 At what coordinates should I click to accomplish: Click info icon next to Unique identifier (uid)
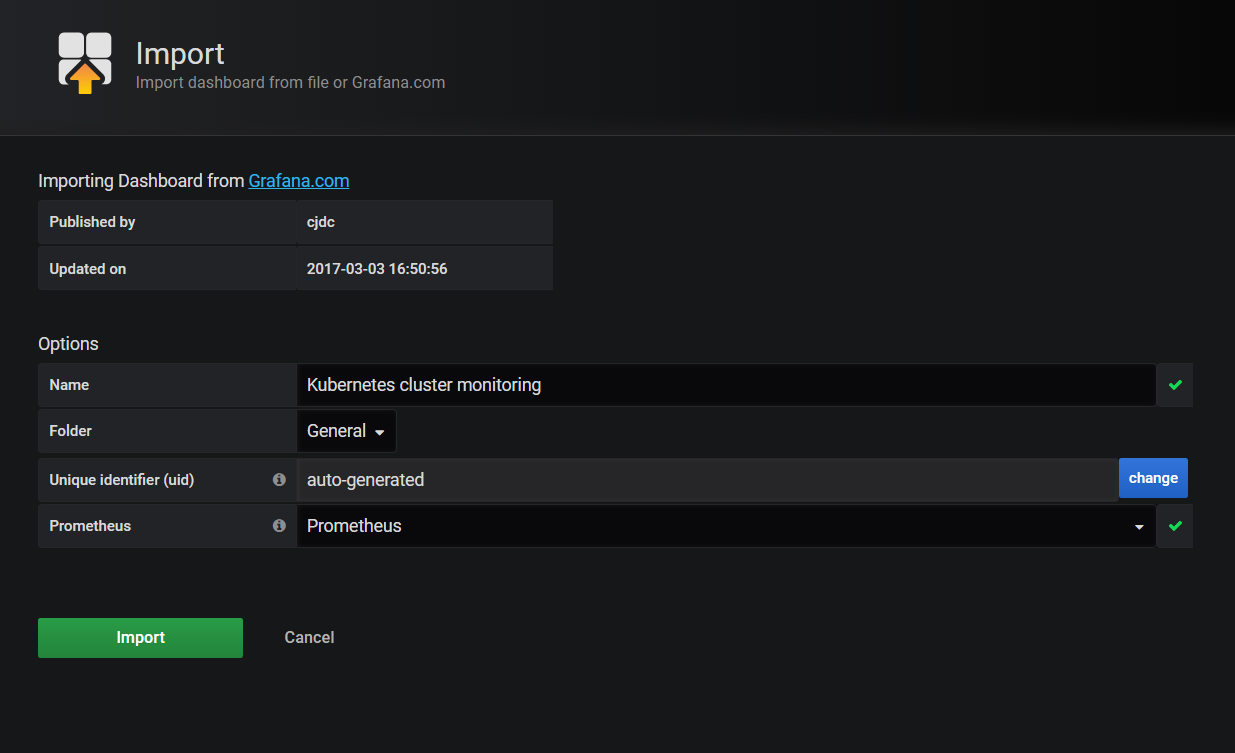coord(279,480)
